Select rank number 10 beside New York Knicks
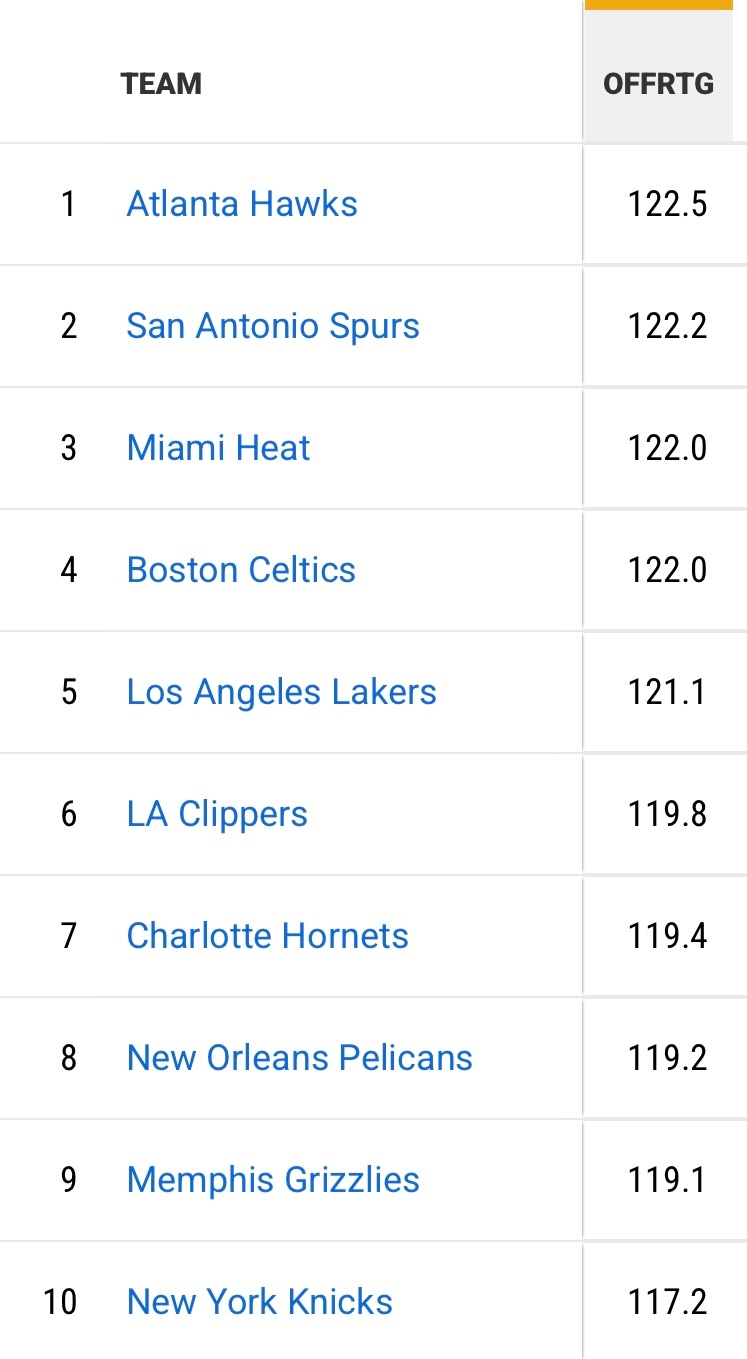This screenshot has width=747, height=1359. [x=60, y=1302]
